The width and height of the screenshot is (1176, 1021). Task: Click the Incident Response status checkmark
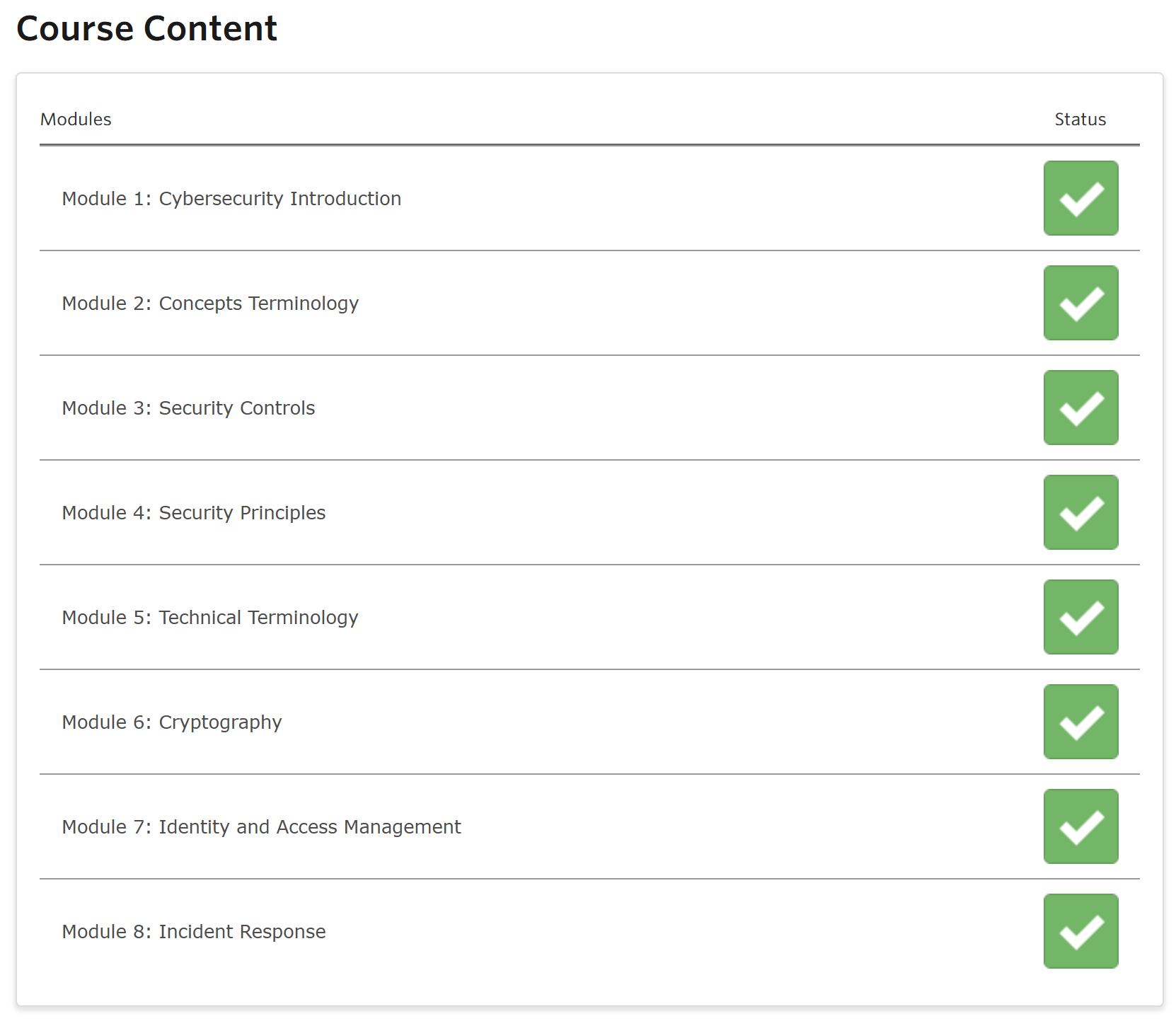click(1080, 931)
